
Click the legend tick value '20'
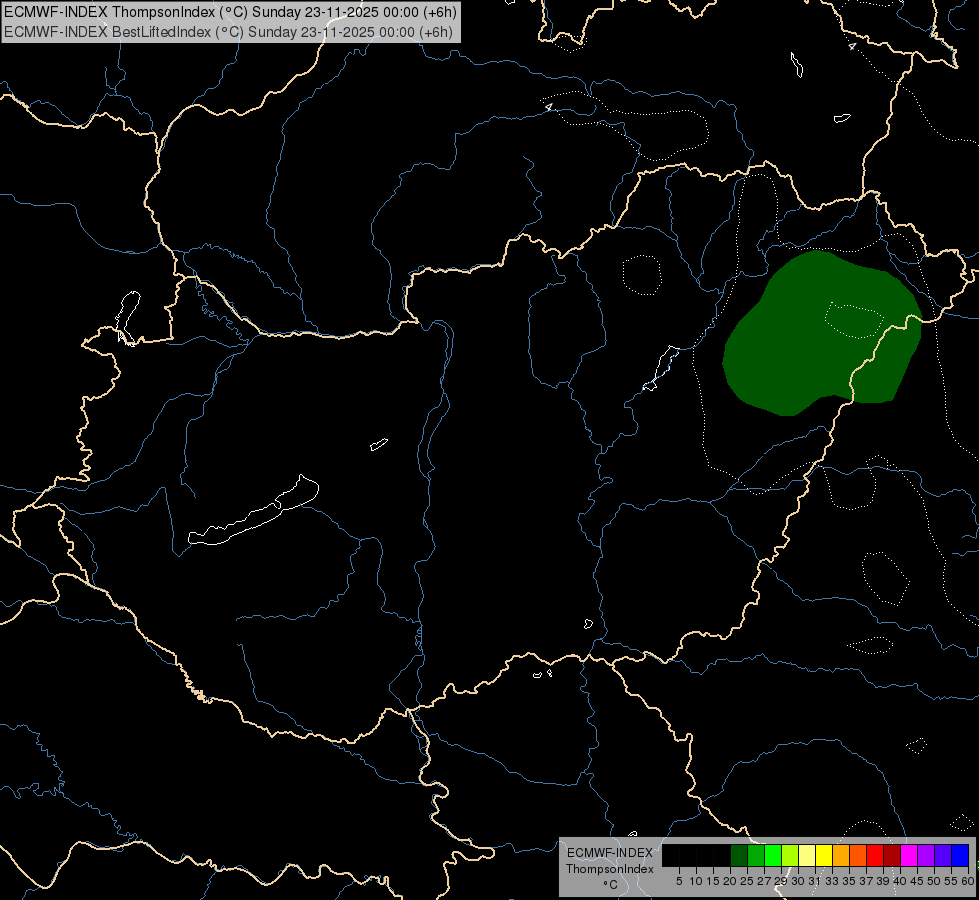click(x=731, y=881)
